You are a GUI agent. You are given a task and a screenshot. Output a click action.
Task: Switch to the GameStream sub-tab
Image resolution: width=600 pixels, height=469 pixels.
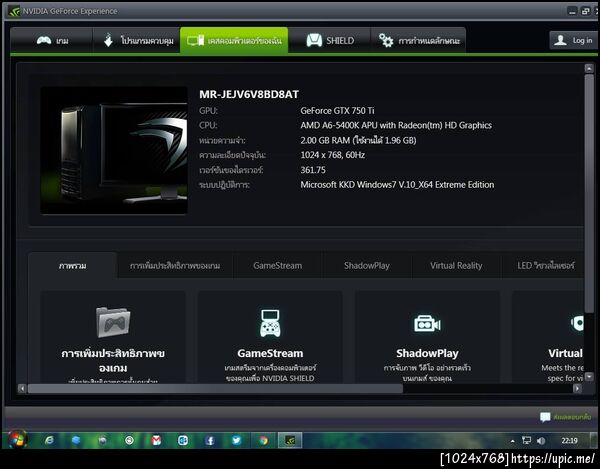(277, 265)
